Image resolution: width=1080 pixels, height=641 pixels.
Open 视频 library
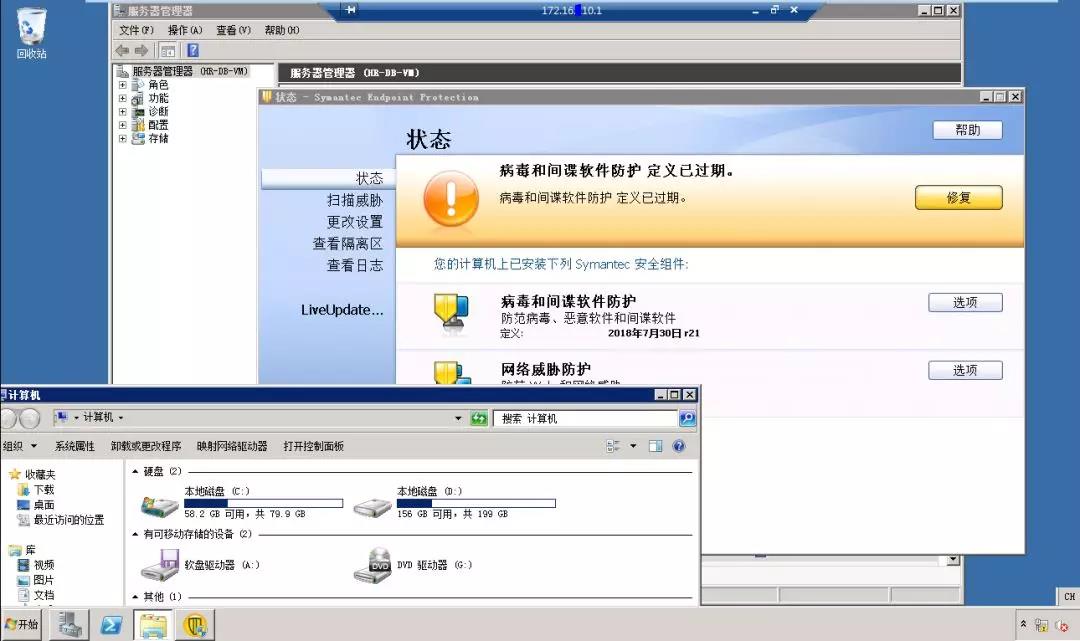pos(37,565)
